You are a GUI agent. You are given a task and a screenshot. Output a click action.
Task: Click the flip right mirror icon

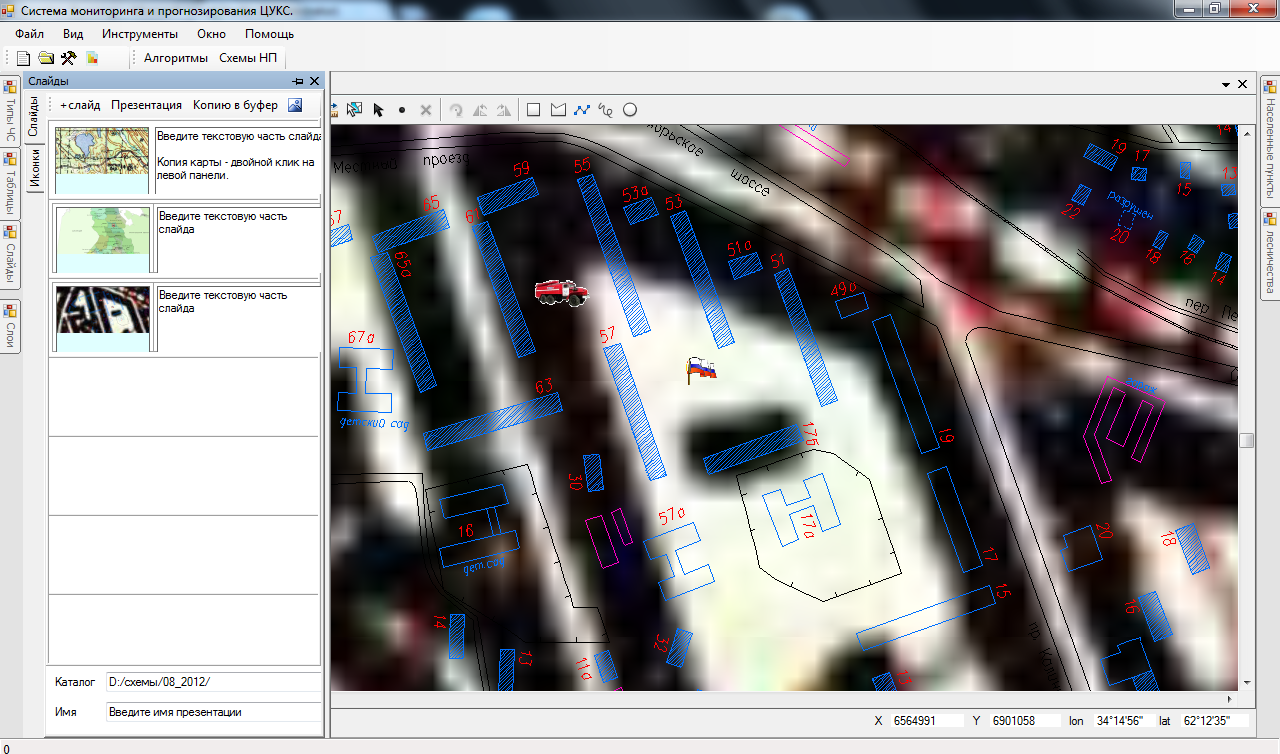pyautogui.click(x=503, y=110)
